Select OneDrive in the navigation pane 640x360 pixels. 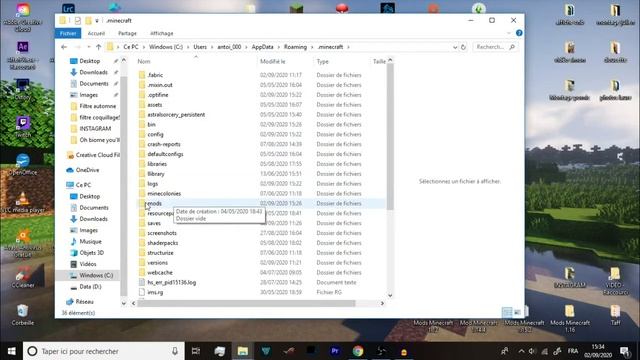[87, 170]
